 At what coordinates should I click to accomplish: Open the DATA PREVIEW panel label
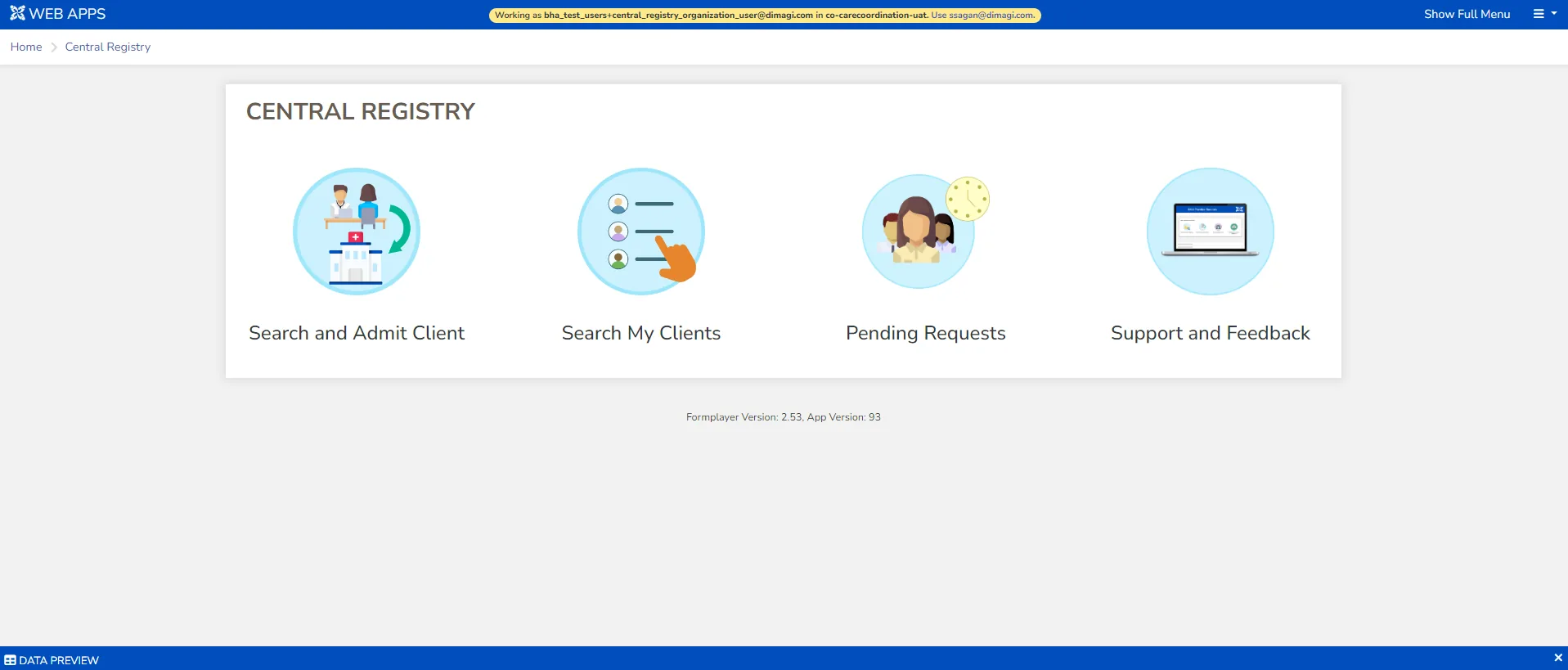(x=59, y=660)
